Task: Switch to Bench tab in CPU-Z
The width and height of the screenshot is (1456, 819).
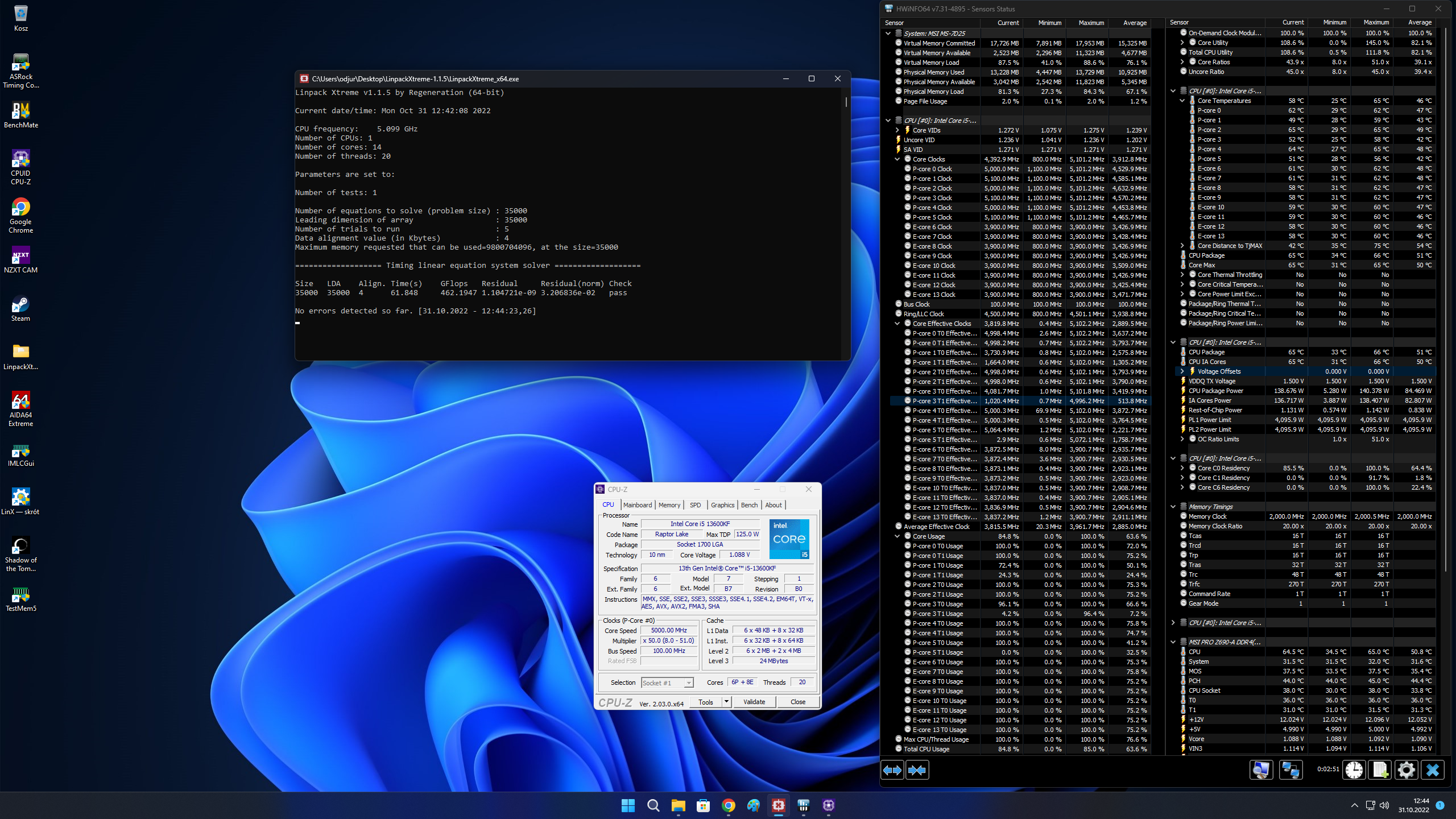Action: click(x=749, y=505)
